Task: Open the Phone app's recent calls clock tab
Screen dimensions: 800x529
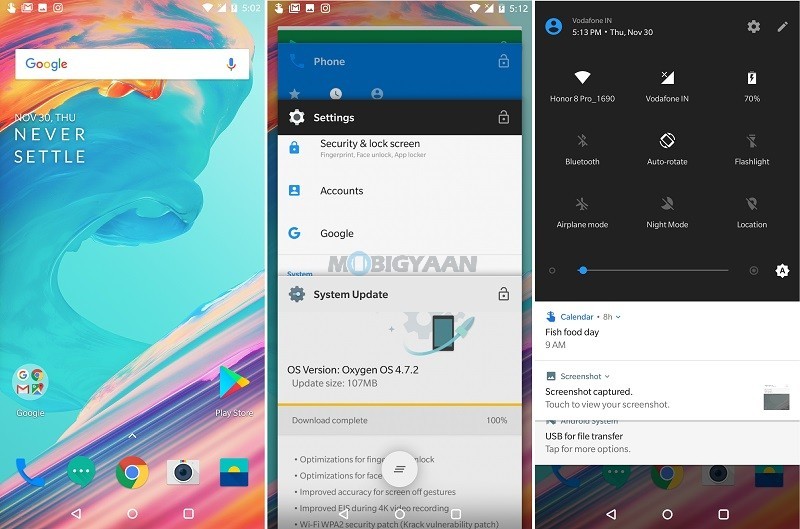Action: [x=336, y=93]
